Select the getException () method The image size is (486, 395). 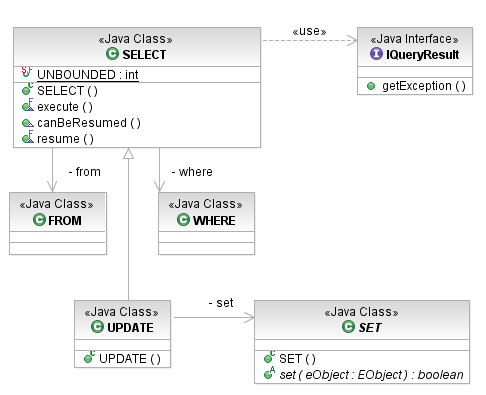tap(424, 86)
